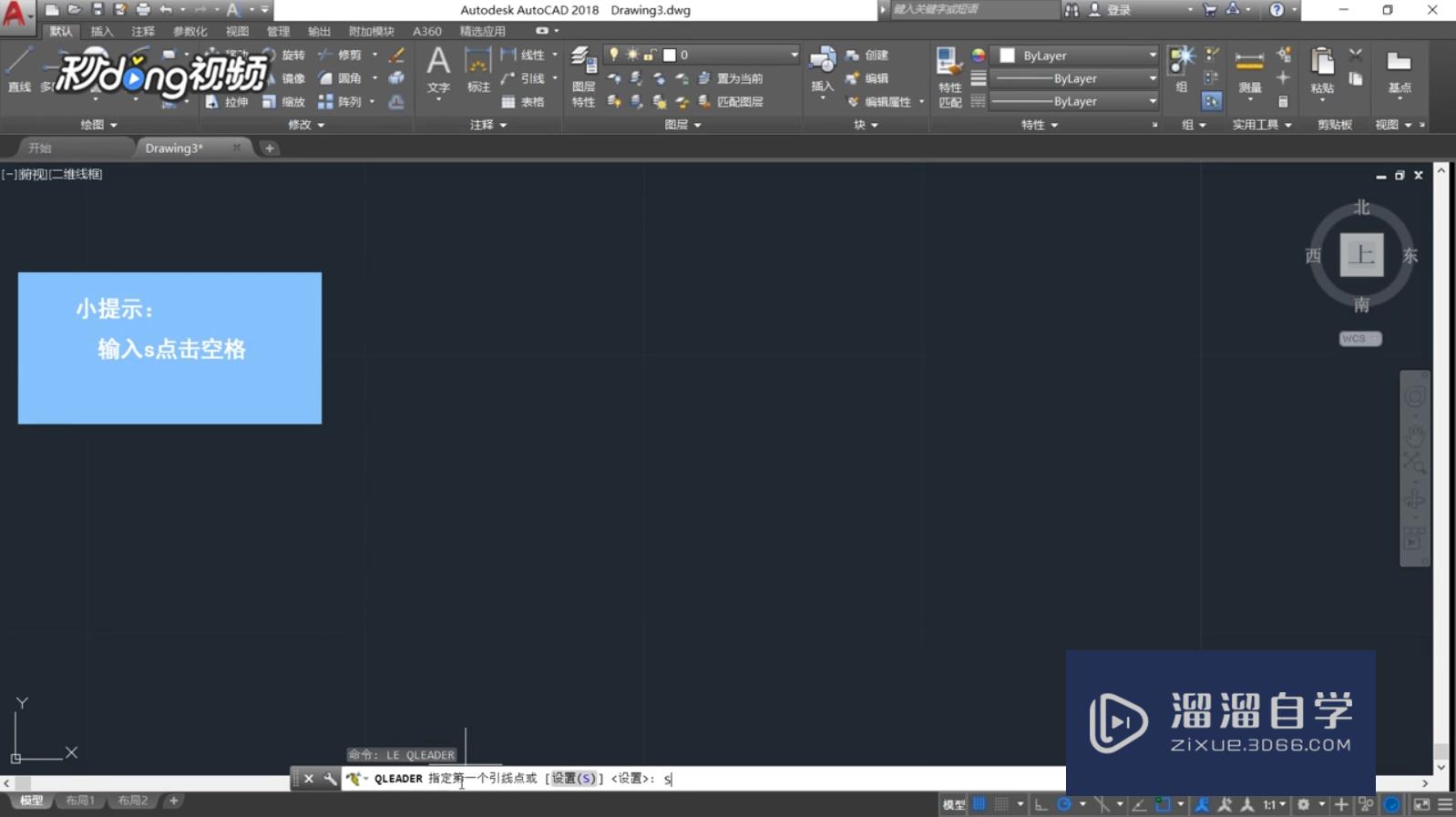Click the object color swatch next to ByLayer
This screenshot has height=817, width=1456.
1007,56
